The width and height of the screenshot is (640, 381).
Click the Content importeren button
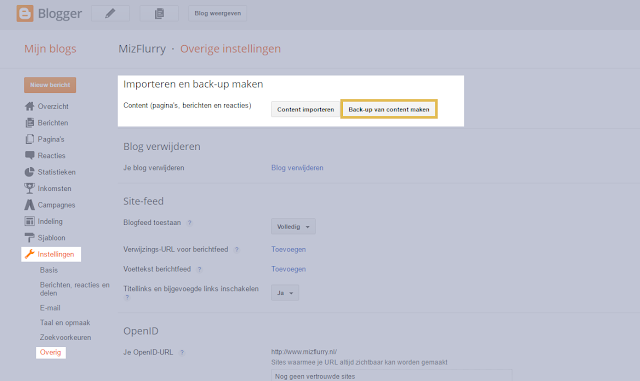pyautogui.click(x=306, y=109)
